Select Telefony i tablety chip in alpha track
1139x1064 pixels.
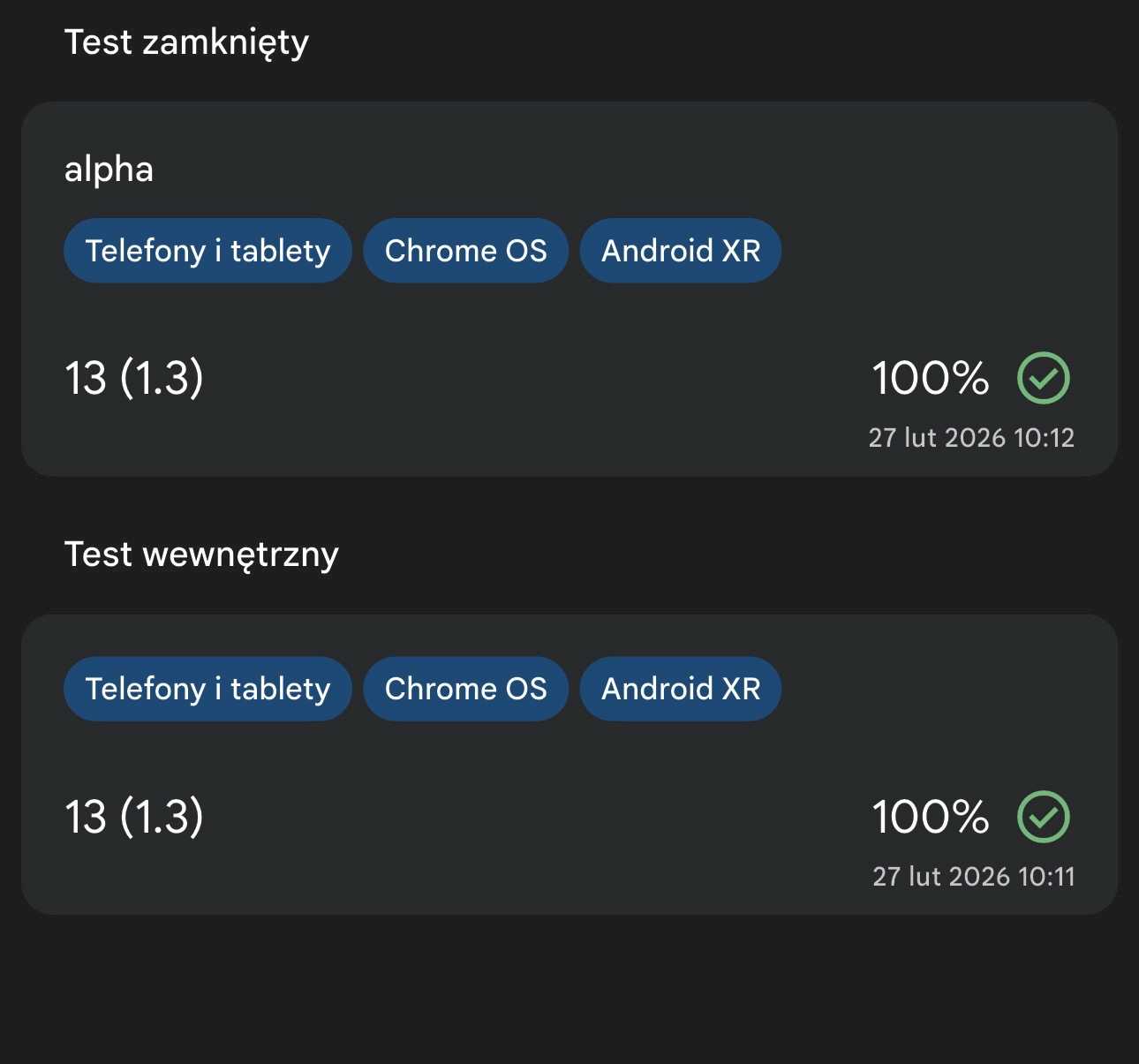207,251
